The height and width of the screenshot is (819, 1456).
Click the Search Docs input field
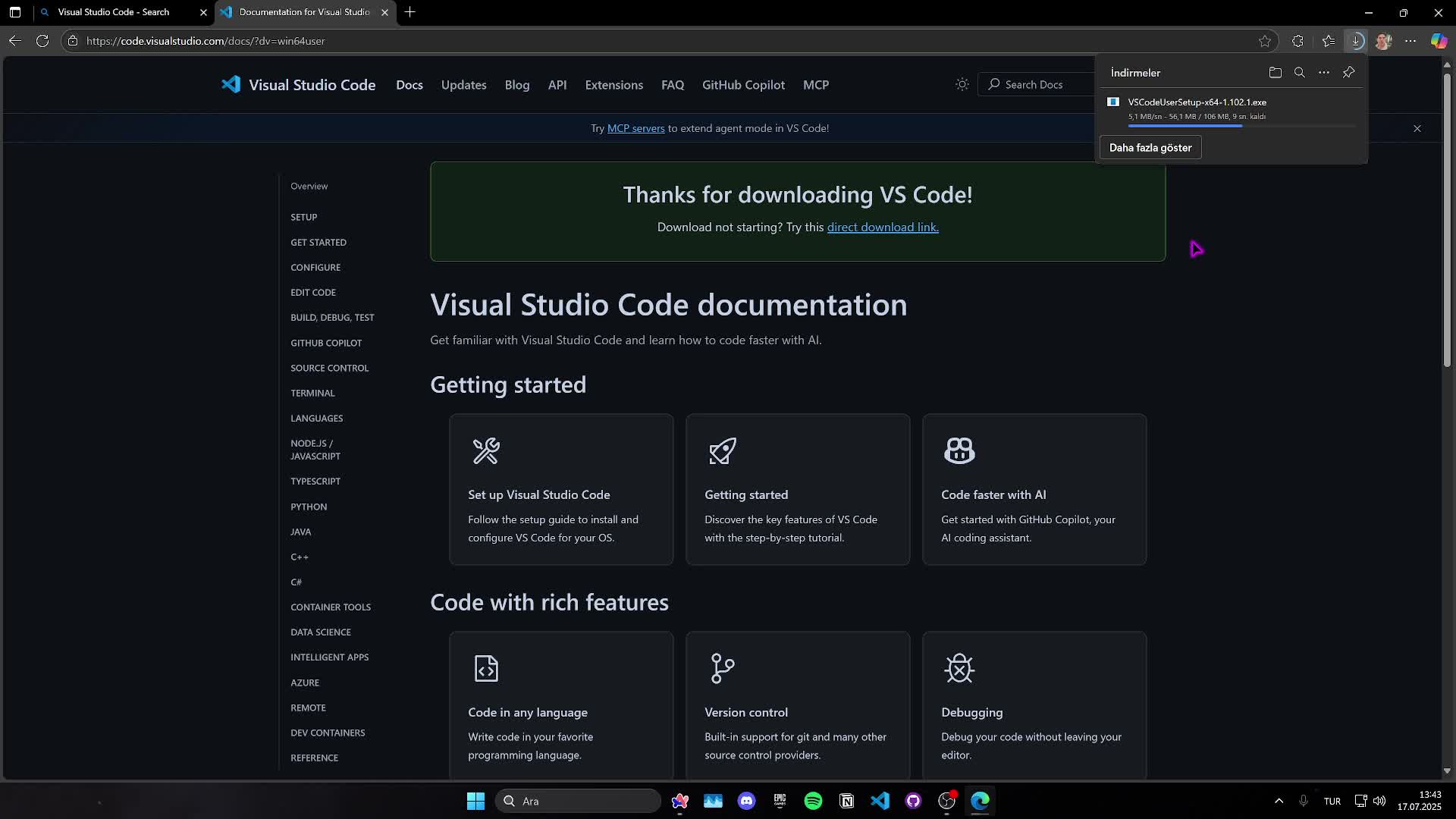pyautogui.click(x=1036, y=84)
